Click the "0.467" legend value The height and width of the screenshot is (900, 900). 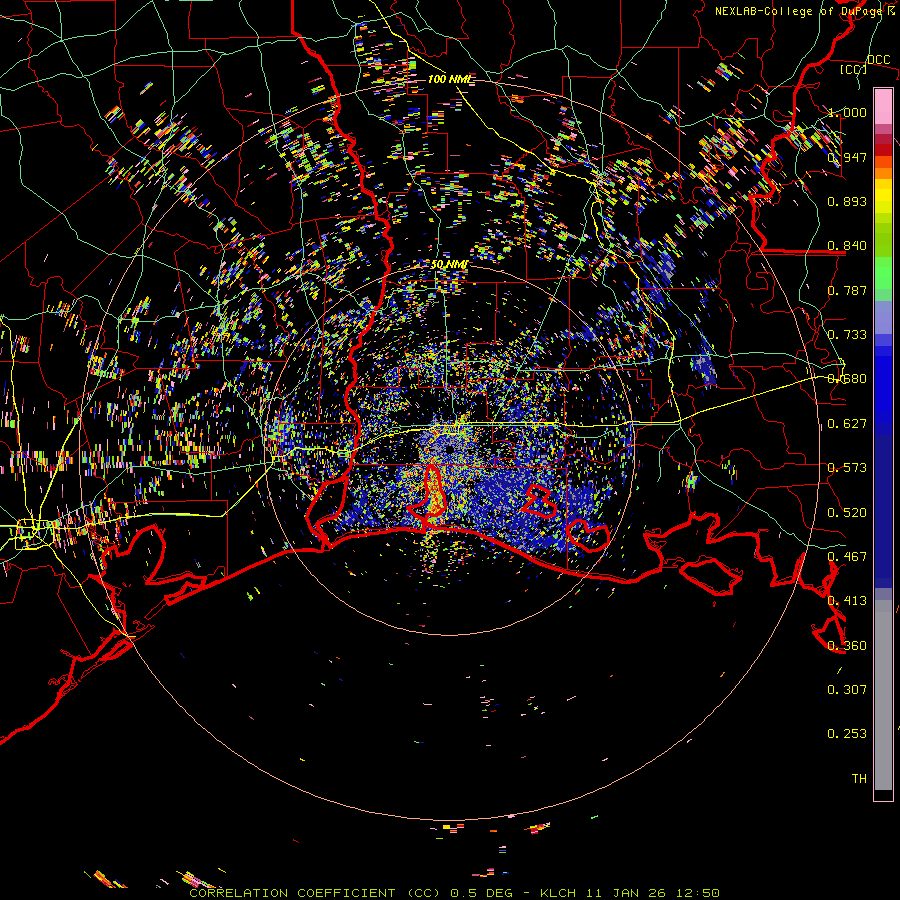click(x=847, y=557)
